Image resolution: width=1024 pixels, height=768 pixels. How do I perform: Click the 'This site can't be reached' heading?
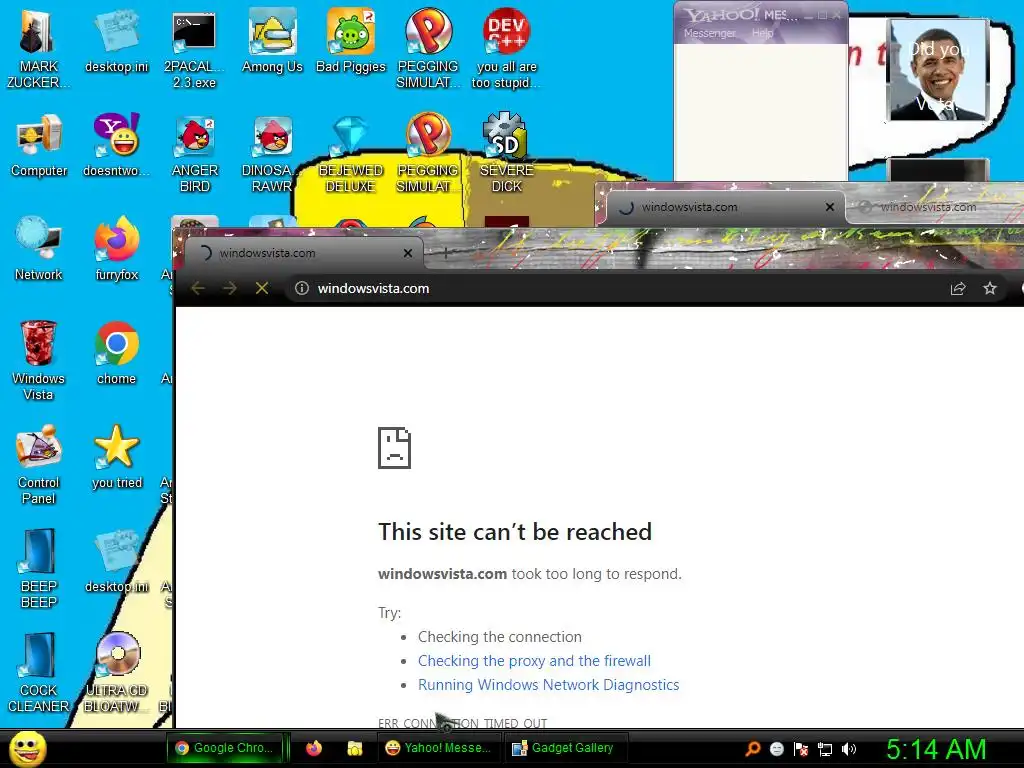515,532
